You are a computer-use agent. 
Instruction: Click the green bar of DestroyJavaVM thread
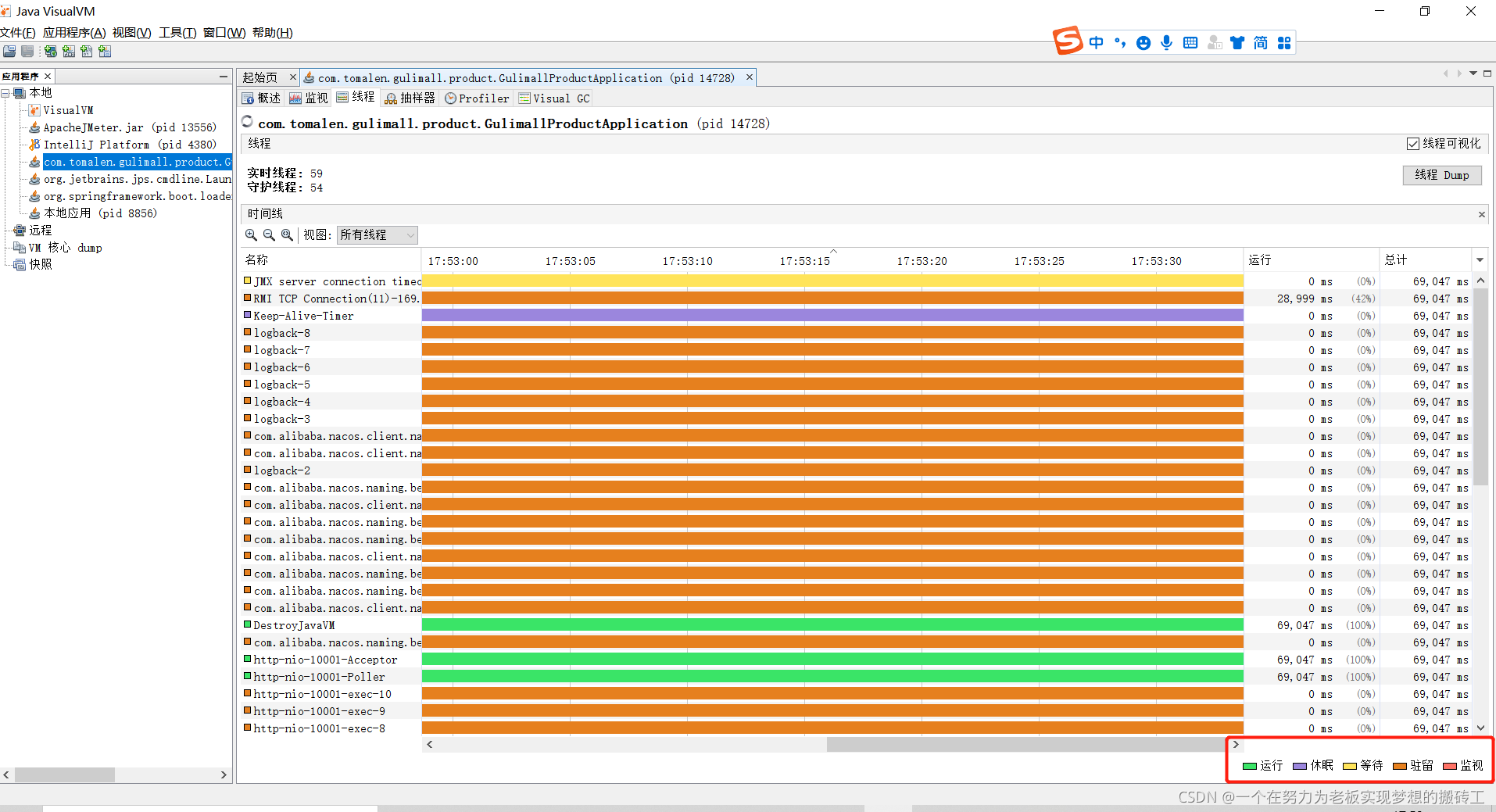[832, 625]
